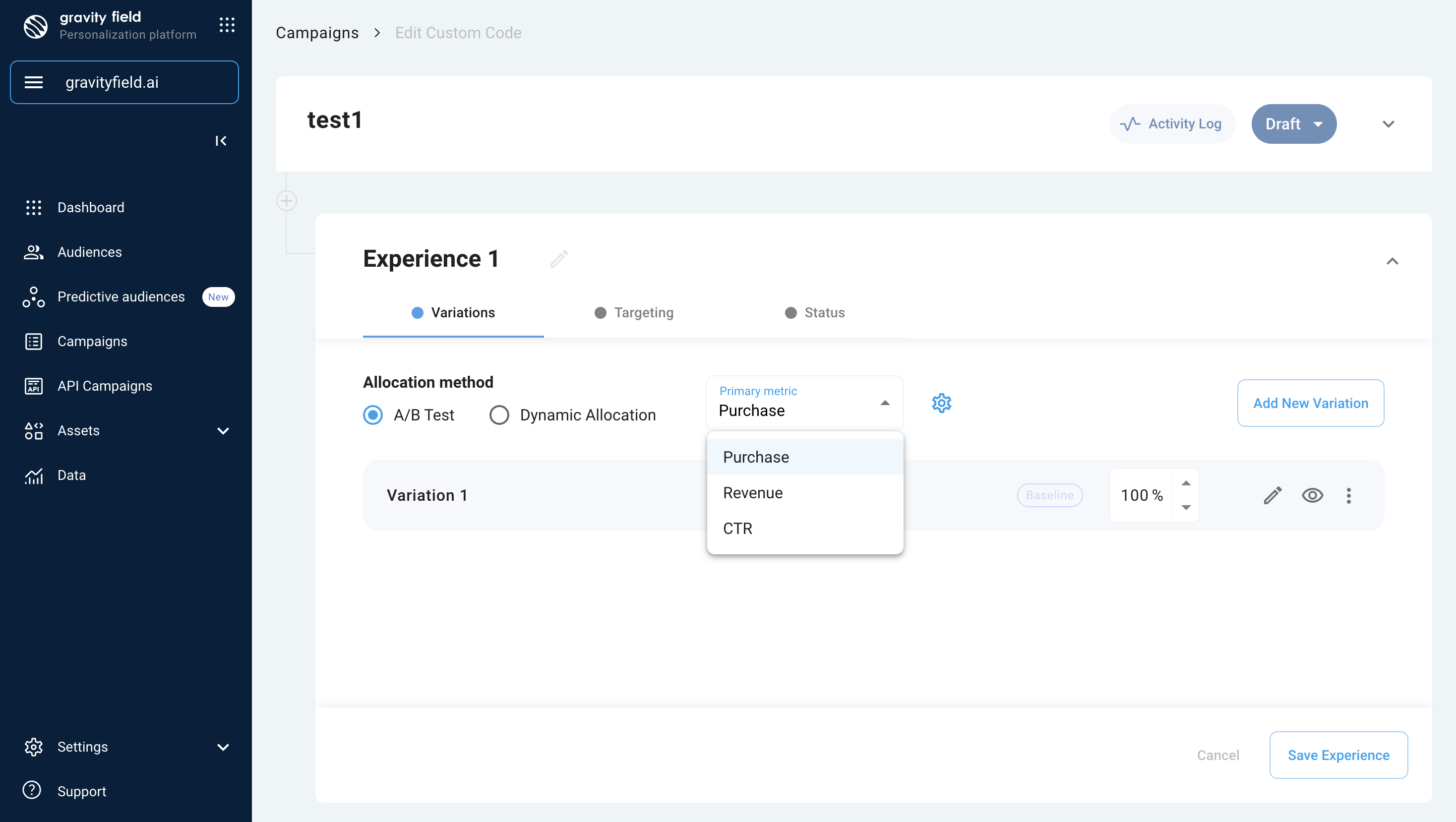Switch to the Targeting tab
This screenshot has width=1456, height=822.
click(x=634, y=312)
